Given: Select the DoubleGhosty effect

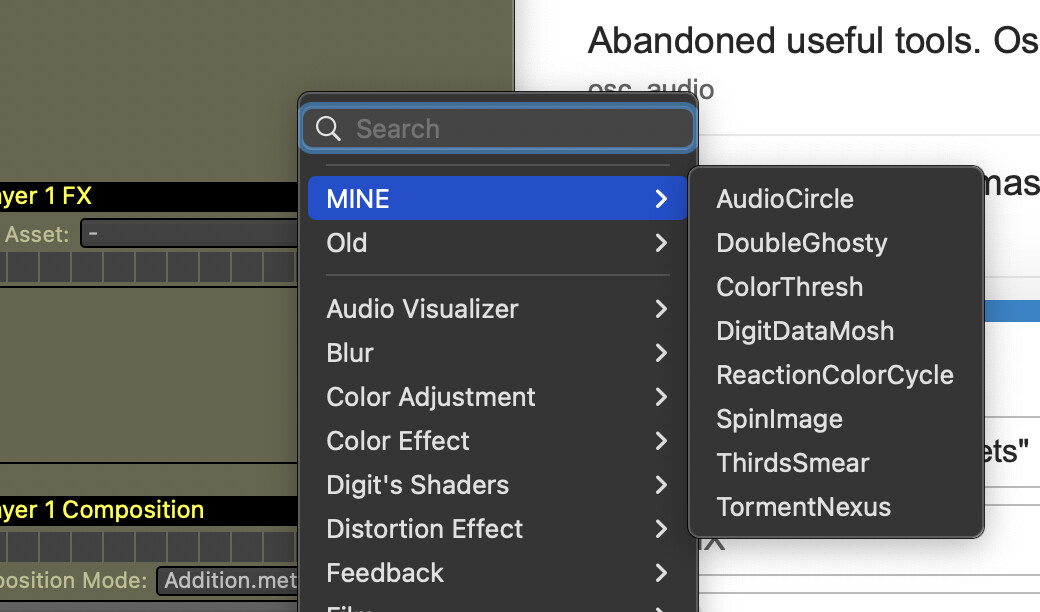Looking at the screenshot, I should (x=801, y=243).
